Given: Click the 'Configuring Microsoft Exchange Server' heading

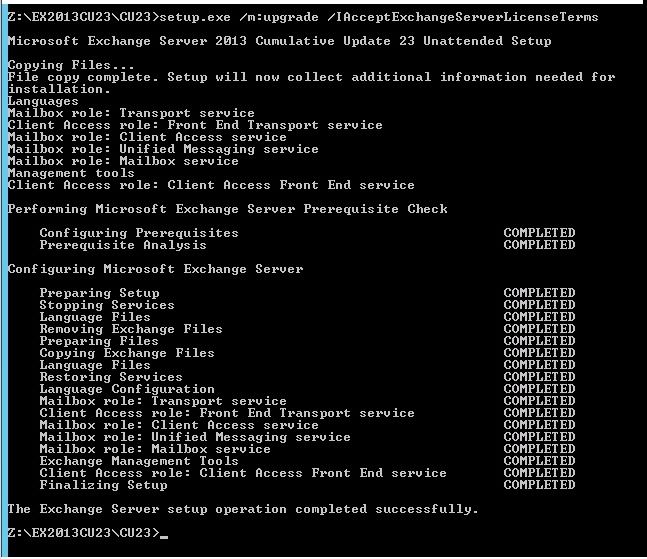Looking at the screenshot, I should 155,269.
